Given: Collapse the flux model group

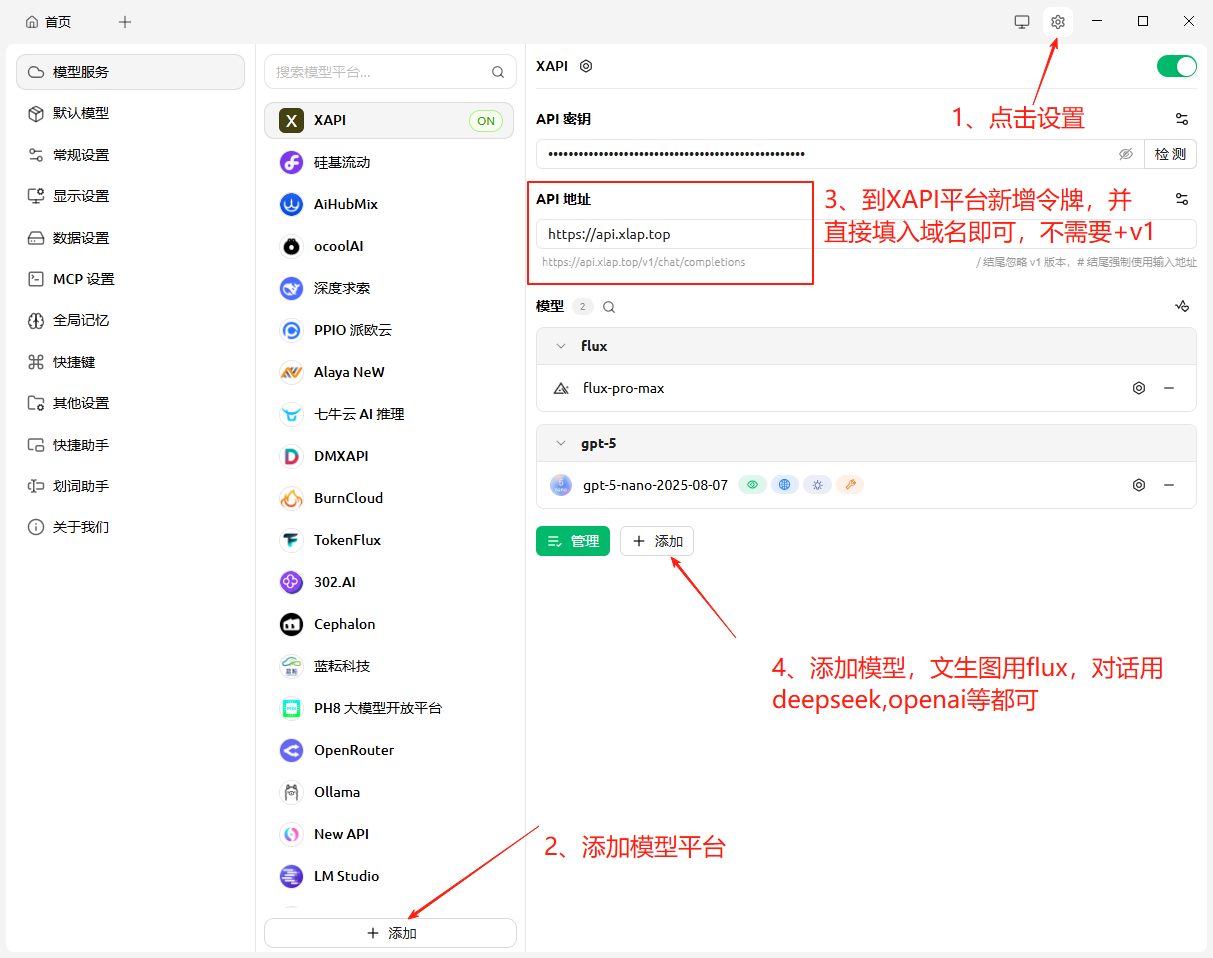Looking at the screenshot, I should pos(561,346).
